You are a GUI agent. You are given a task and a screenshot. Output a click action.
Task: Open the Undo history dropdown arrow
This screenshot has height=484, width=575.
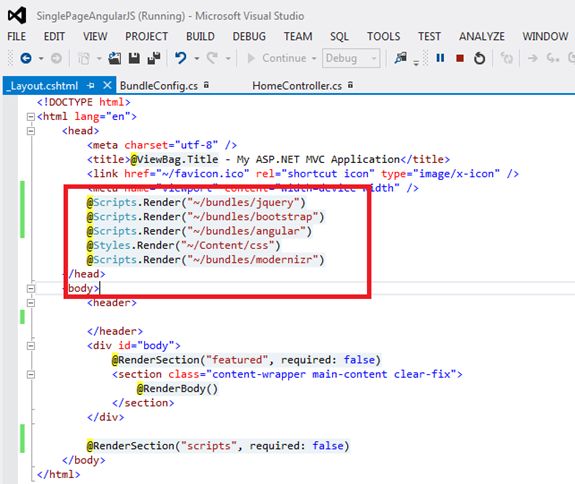[197, 58]
